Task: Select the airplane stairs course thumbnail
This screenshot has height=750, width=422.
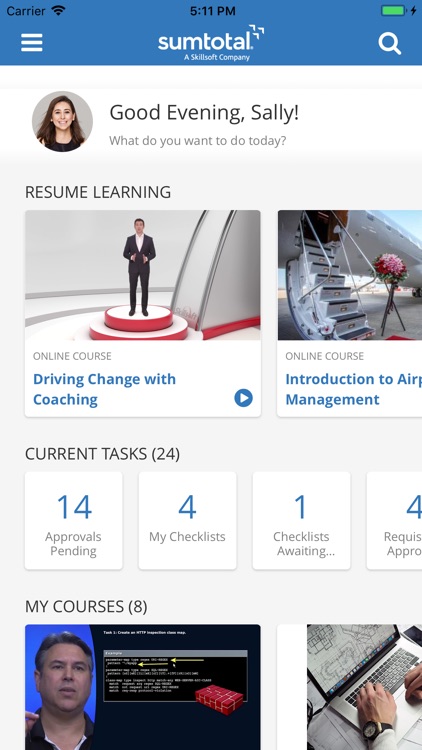Action: (x=350, y=275)
